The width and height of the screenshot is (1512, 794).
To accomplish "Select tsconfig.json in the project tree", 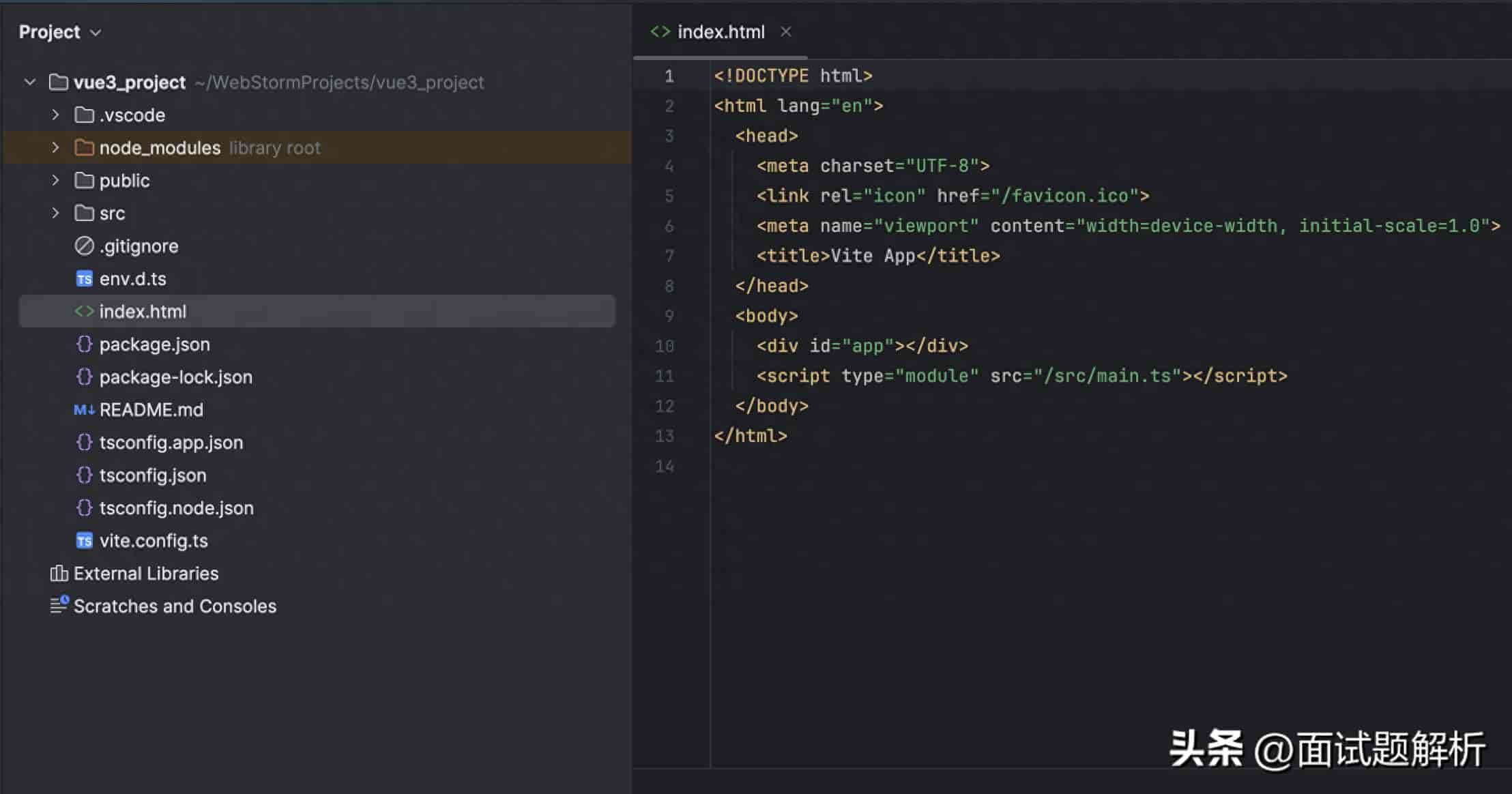I will [153, 475].
